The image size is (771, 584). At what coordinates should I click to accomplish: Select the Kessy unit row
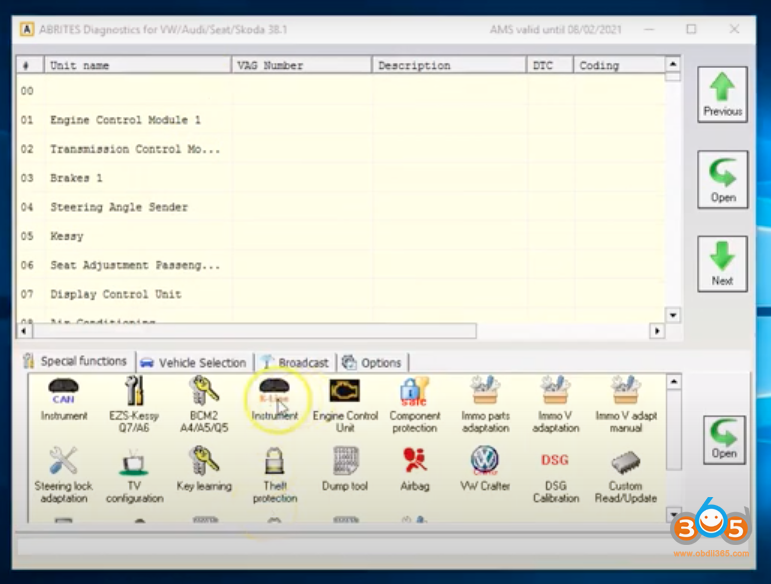[341, 236]
